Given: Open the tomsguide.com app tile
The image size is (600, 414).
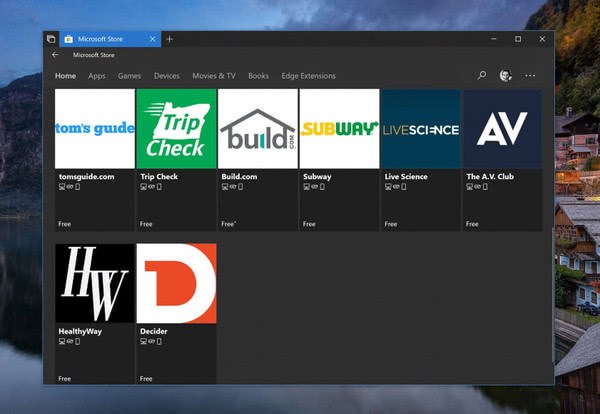Looking at the screenshot, I should (95, 129).
